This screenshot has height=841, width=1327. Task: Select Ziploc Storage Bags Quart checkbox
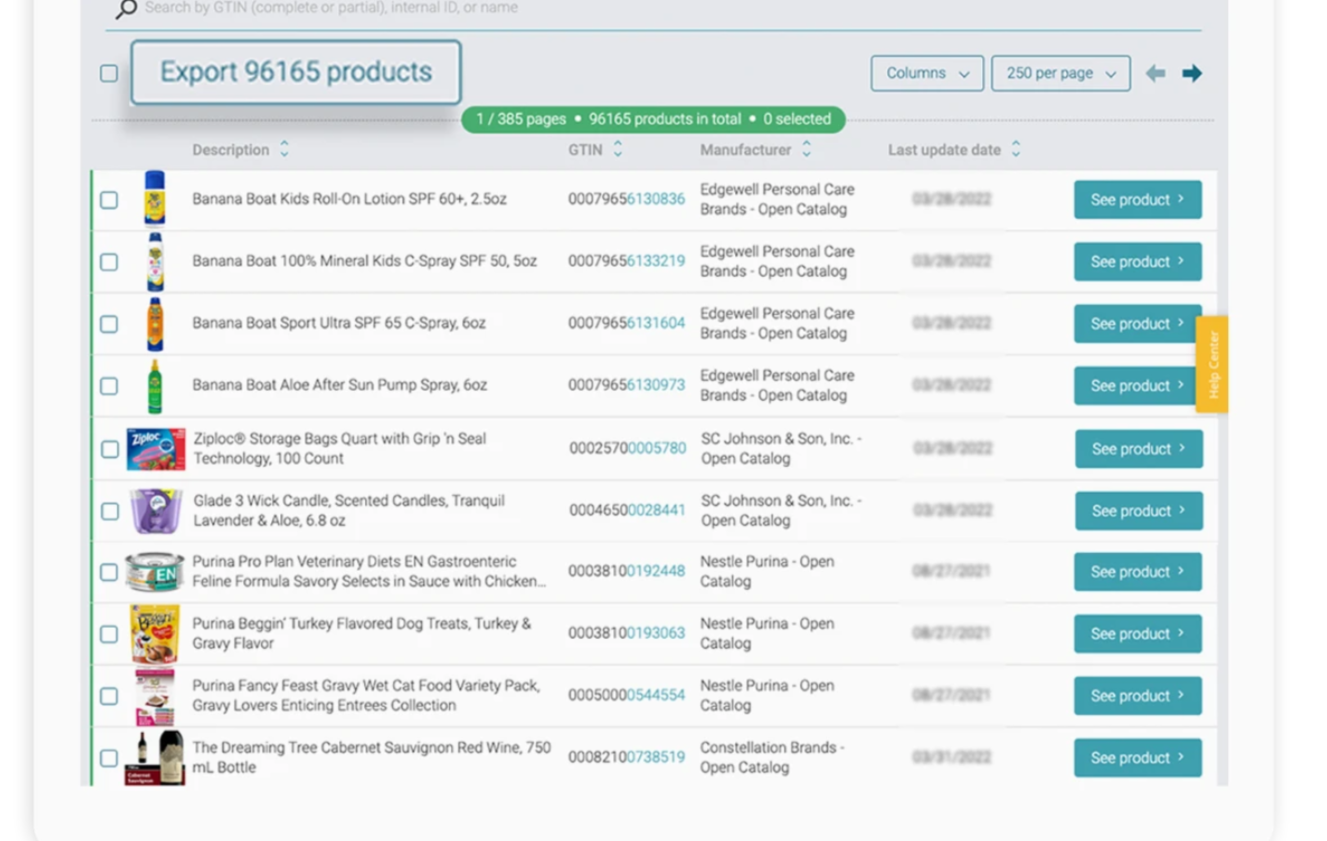(109, 449)
